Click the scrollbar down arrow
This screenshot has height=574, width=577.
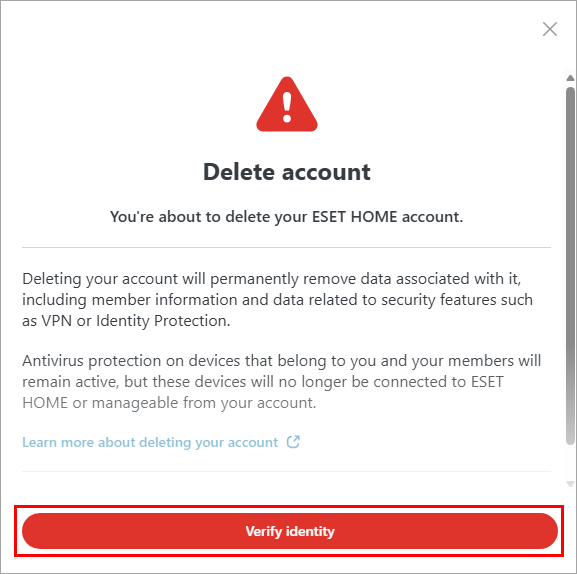570,484
